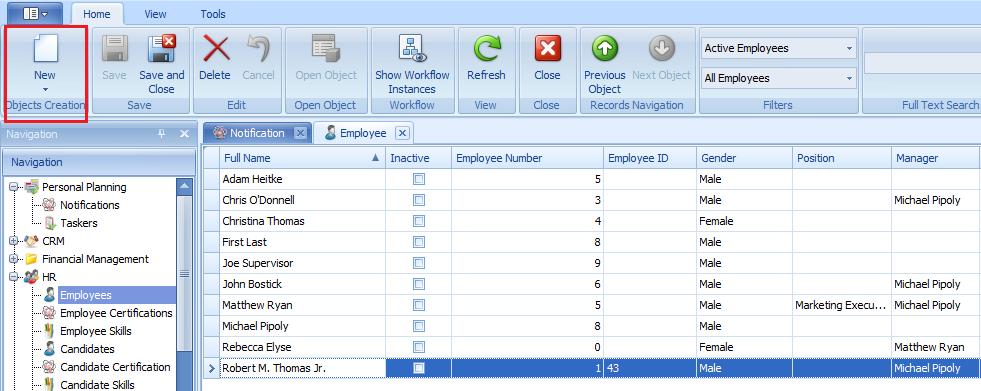This screenshot has height=391, width=981.
Task: Sort by Full Name column header
Action: tap(302, 158)
